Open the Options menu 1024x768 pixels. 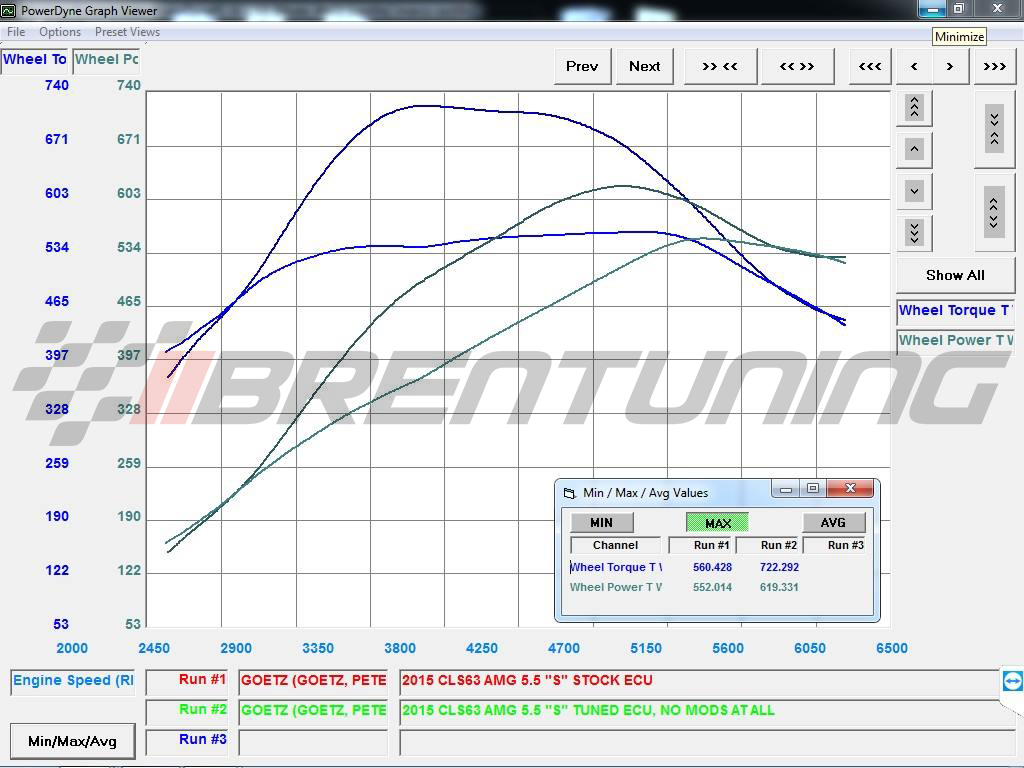[x=60, y=32]
